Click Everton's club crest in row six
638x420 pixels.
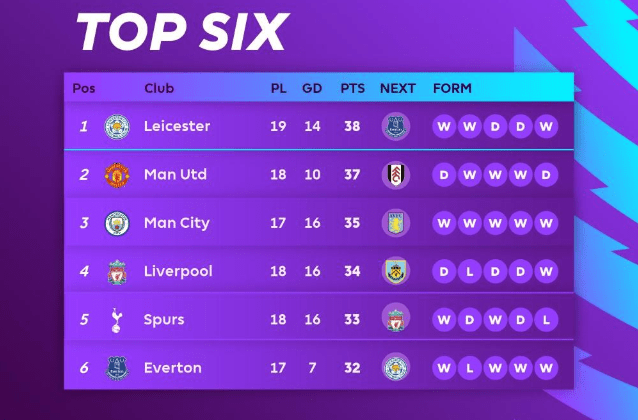coord(117,368)
